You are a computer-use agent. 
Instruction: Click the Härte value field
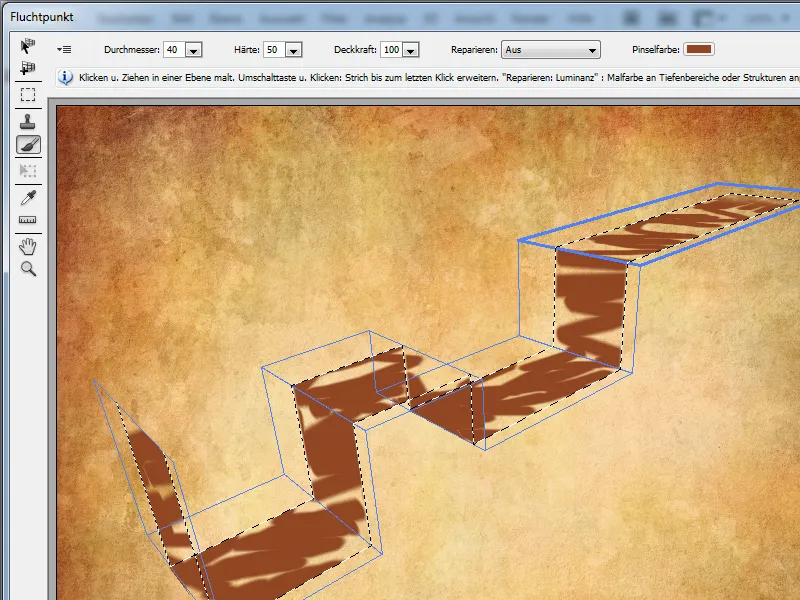[274, 49]
